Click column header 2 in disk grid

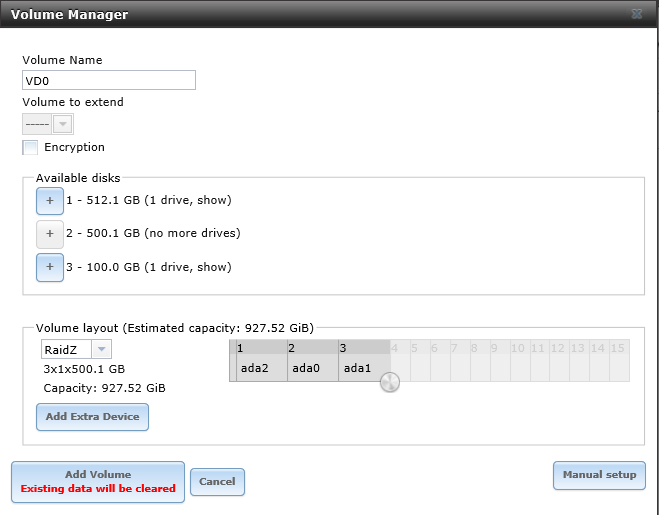point(313,348)
